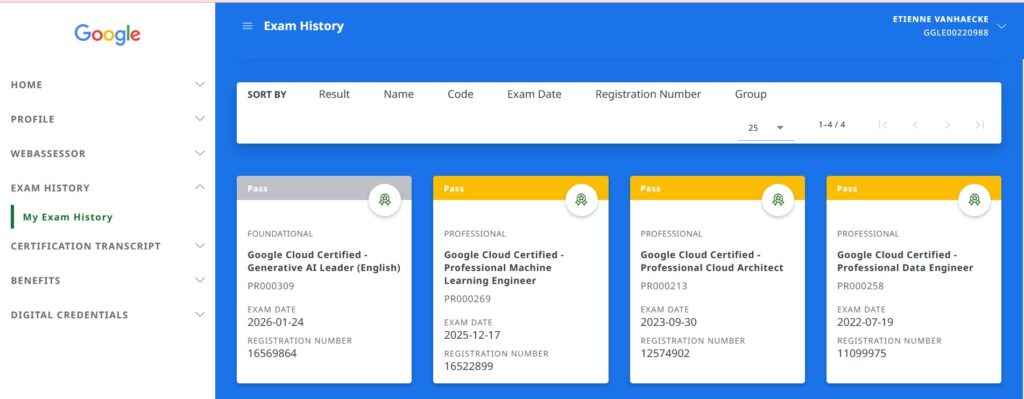
Task: Click the exam code PR000269
Action: (468, 299)
